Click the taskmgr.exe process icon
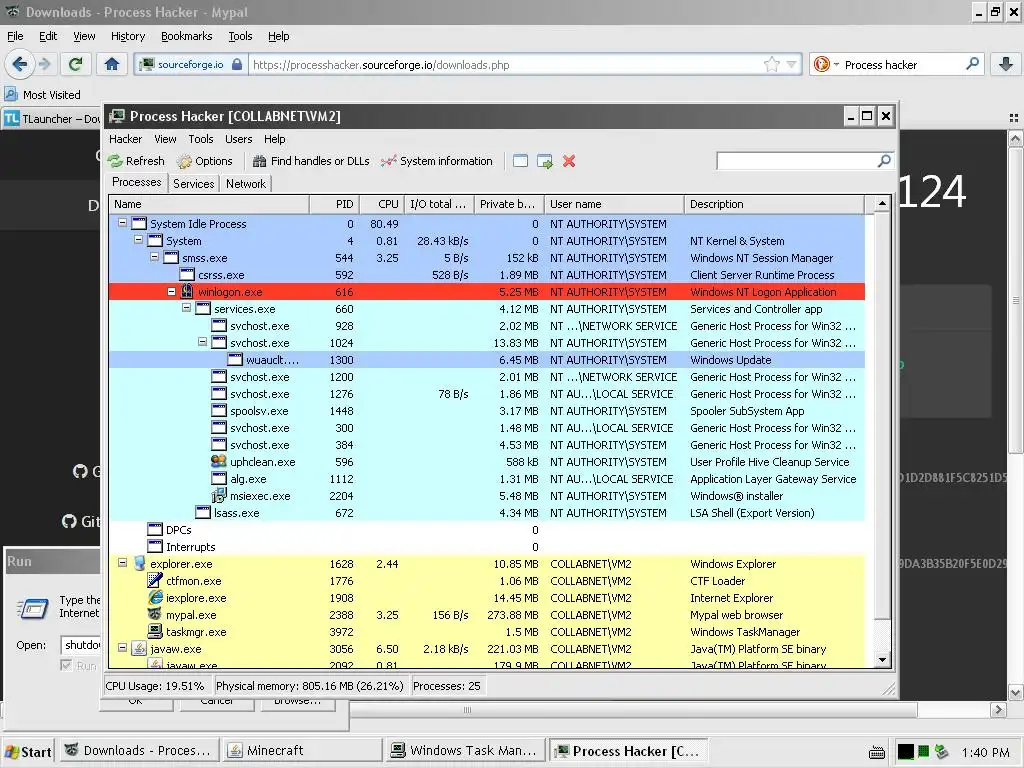The width and height of the screenshot is (1024, 768). click(x=155, y=631)
